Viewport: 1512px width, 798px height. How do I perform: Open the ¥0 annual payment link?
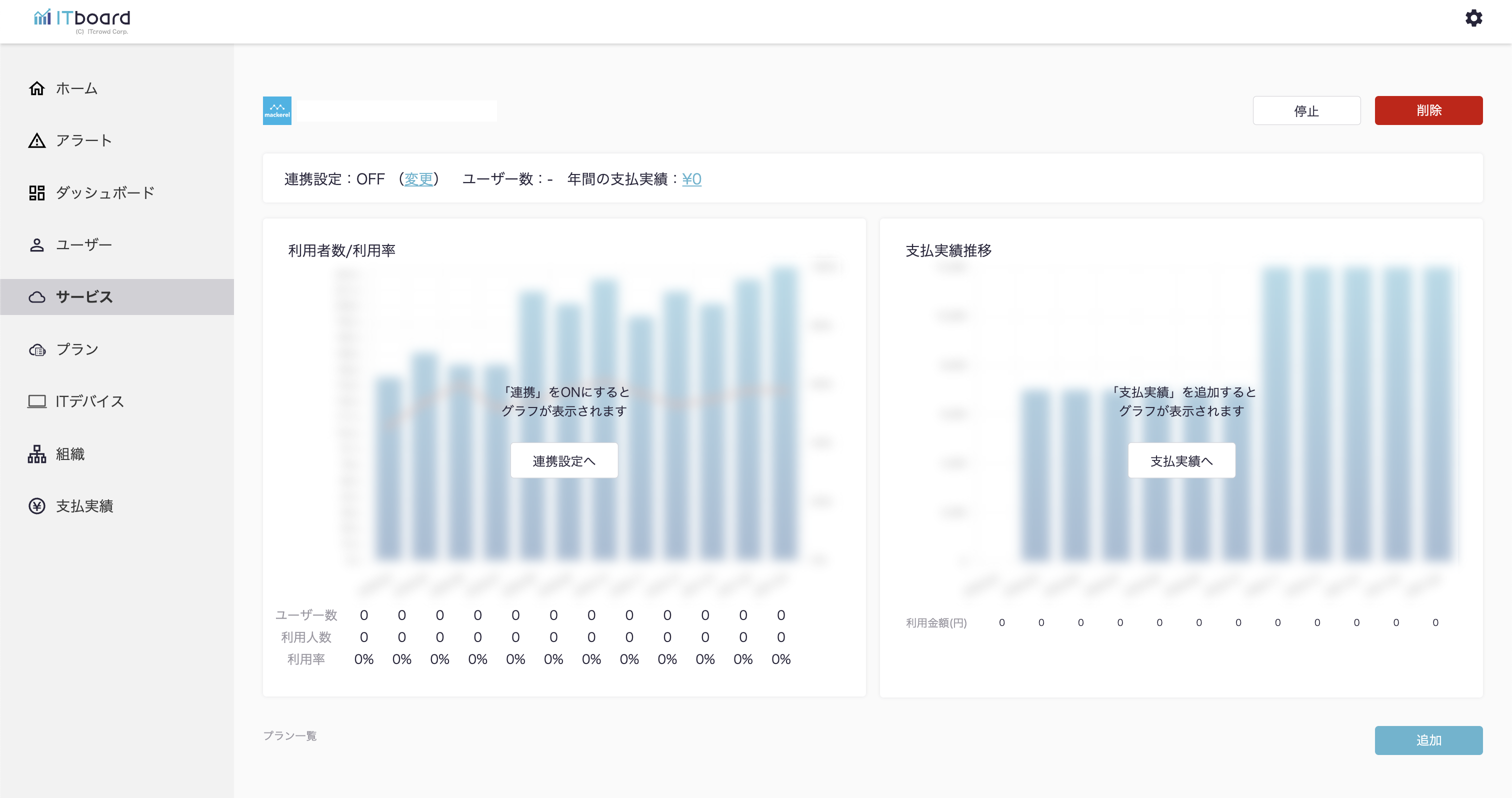[691, 179]
